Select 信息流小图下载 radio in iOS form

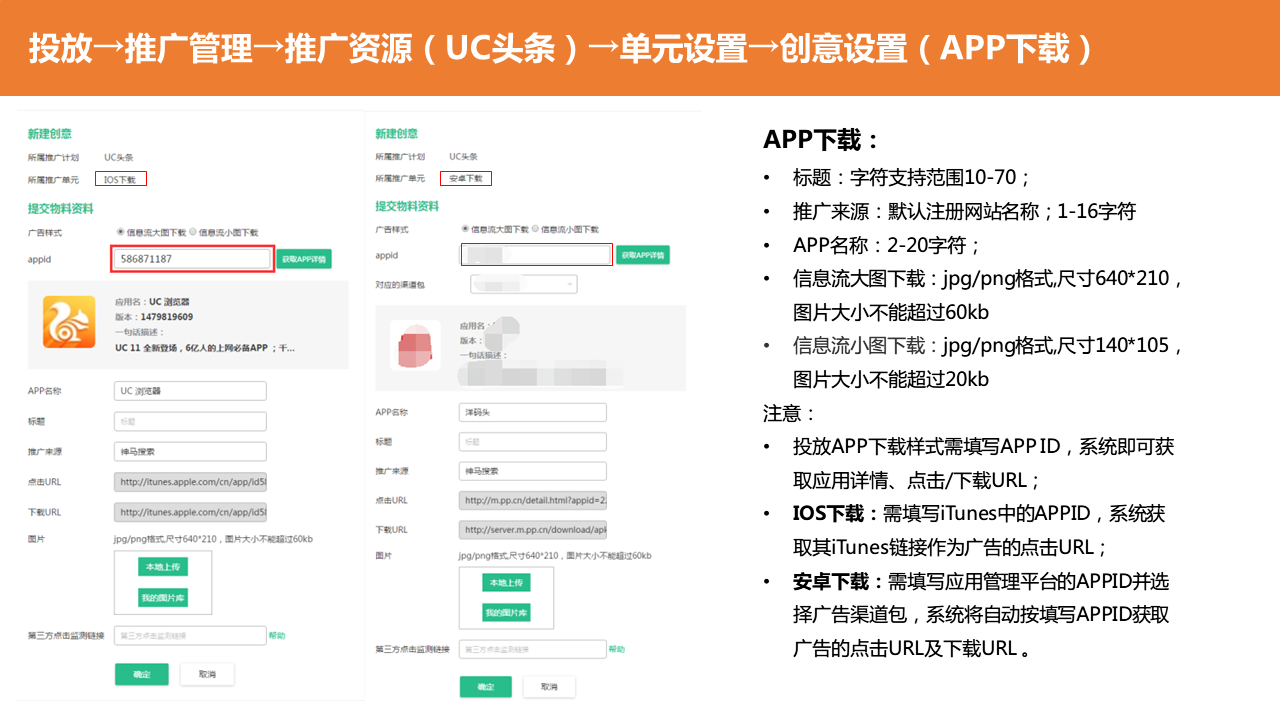(x=192, y=231)
